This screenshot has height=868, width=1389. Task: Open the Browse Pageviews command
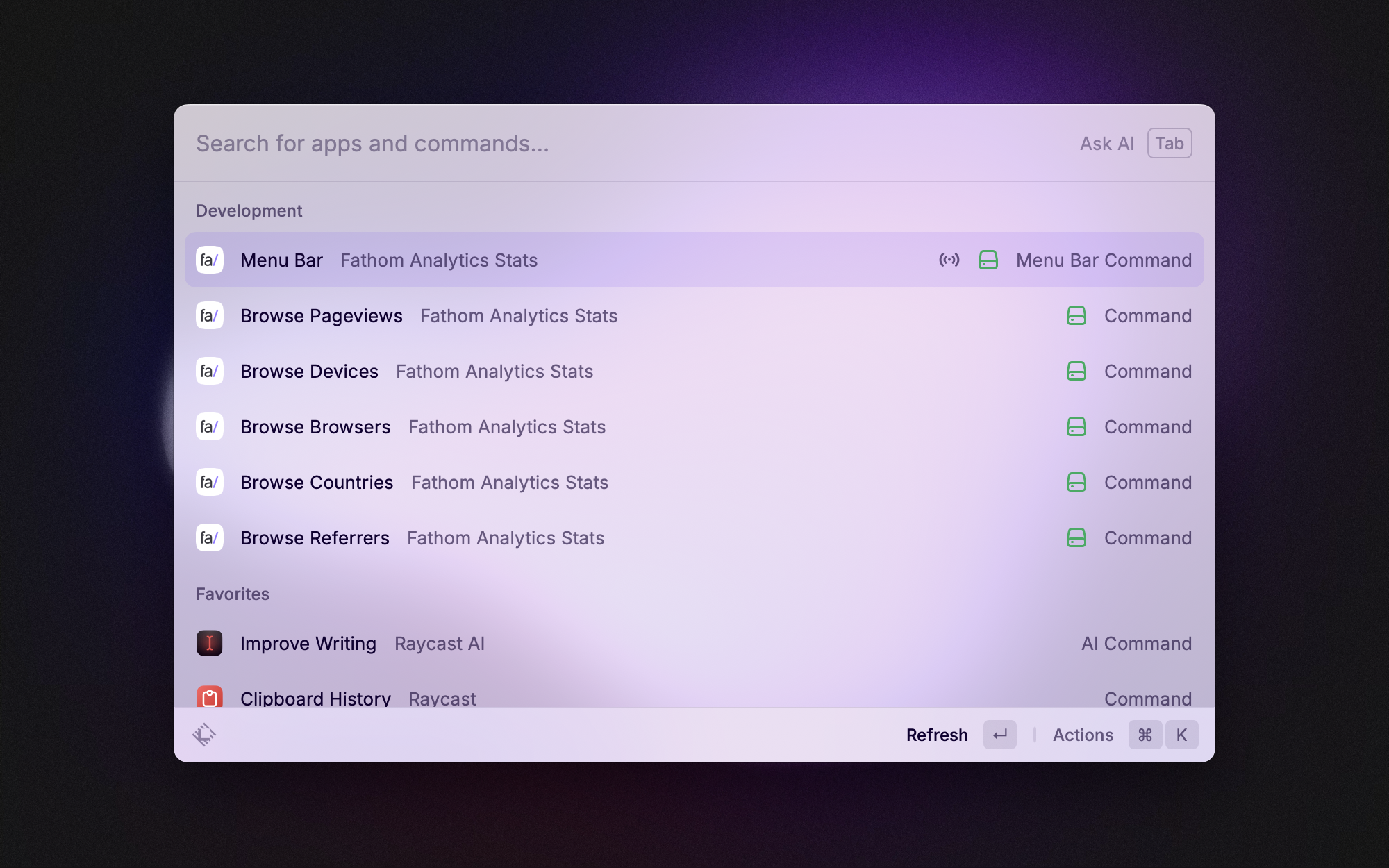pos(321,316)
